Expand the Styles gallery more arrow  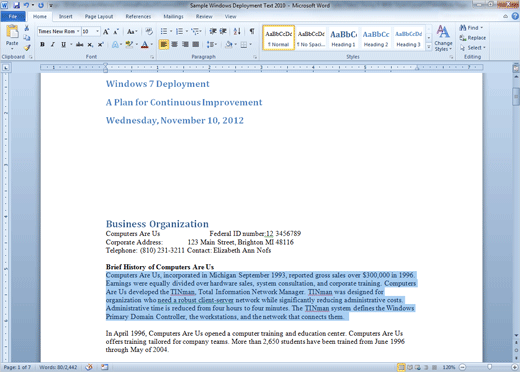[429, 47]
